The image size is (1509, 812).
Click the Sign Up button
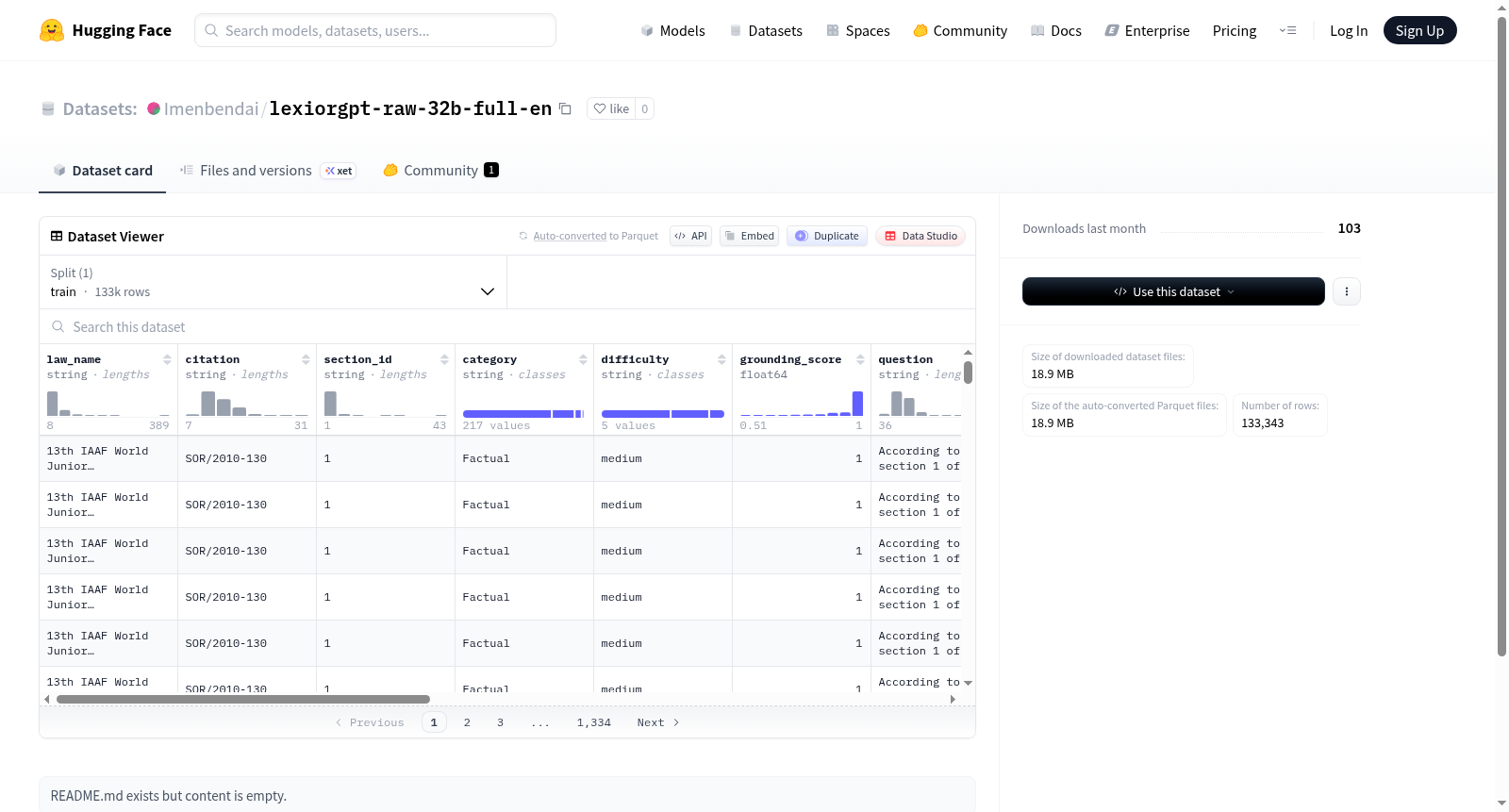[x=1419, y=30]
